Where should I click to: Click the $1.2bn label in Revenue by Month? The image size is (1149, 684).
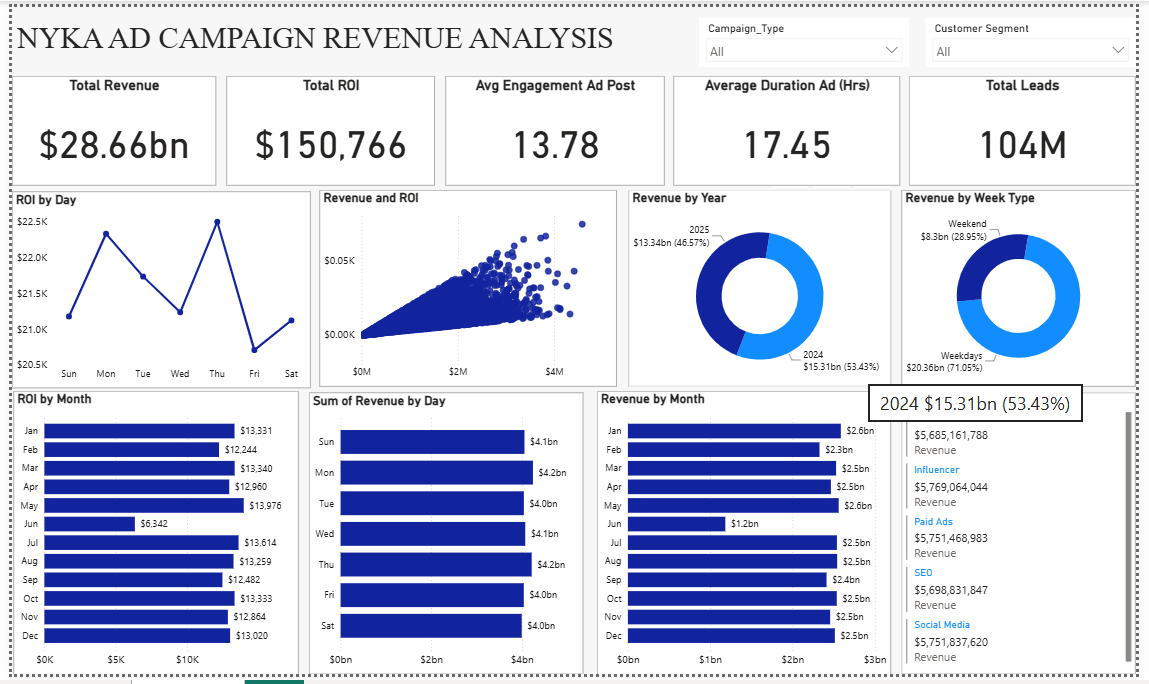coord(745,523)
